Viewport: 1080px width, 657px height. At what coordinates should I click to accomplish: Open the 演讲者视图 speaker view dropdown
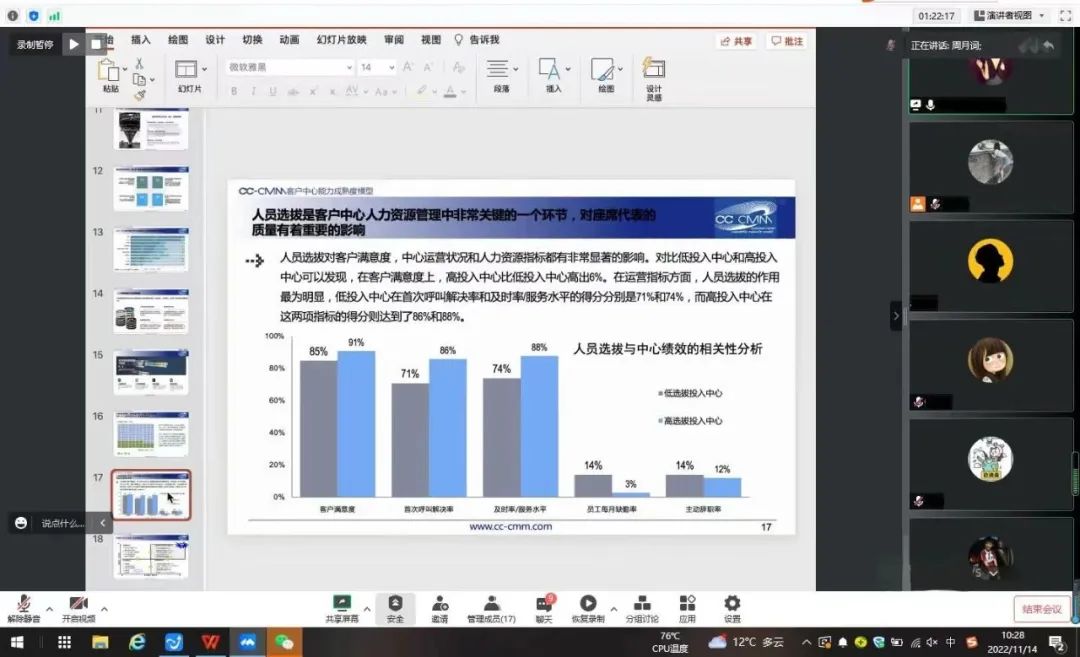(1008, 15)
